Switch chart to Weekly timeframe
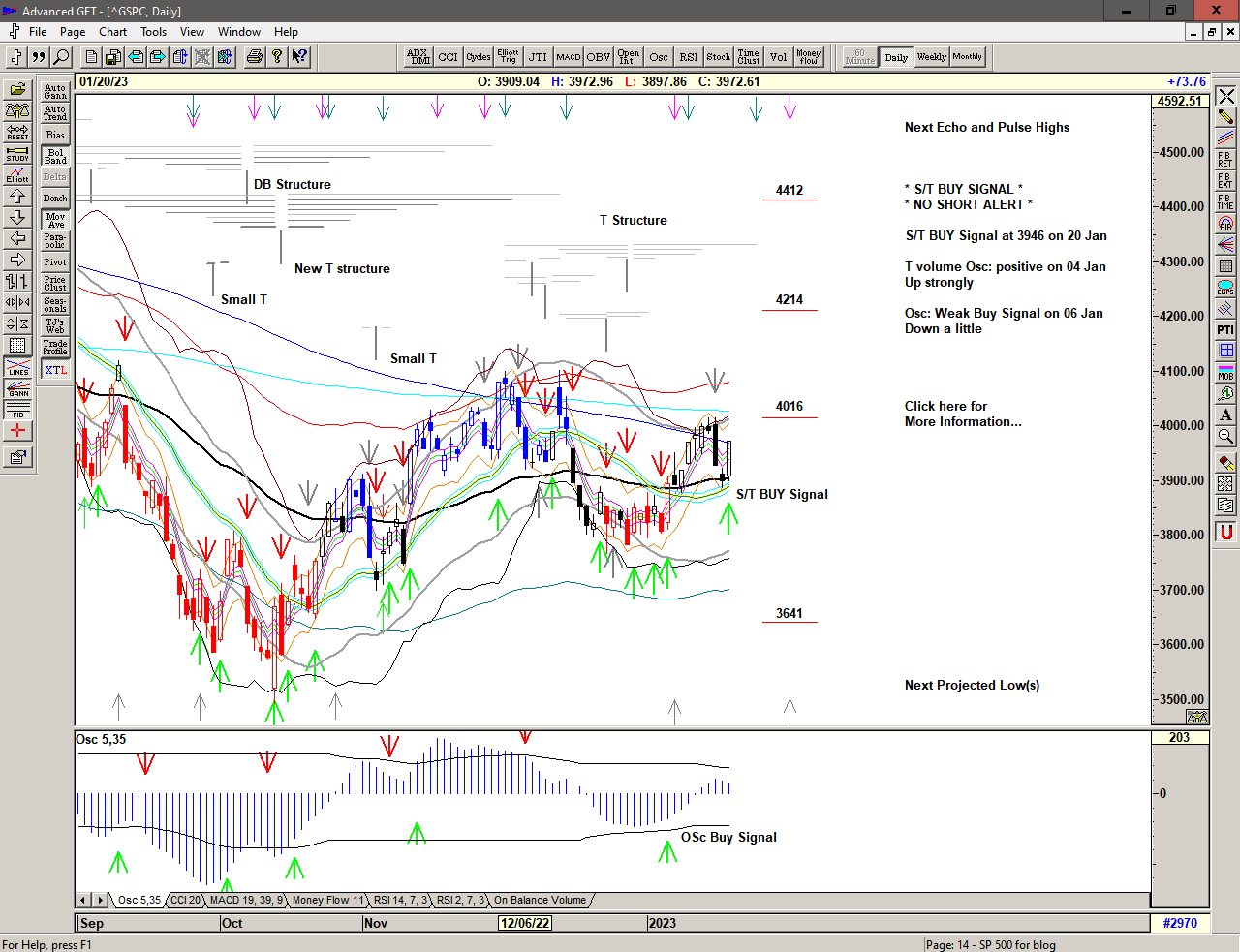Image resolution: width=1240 pixels, height=952 pixels. pos(931,57)
